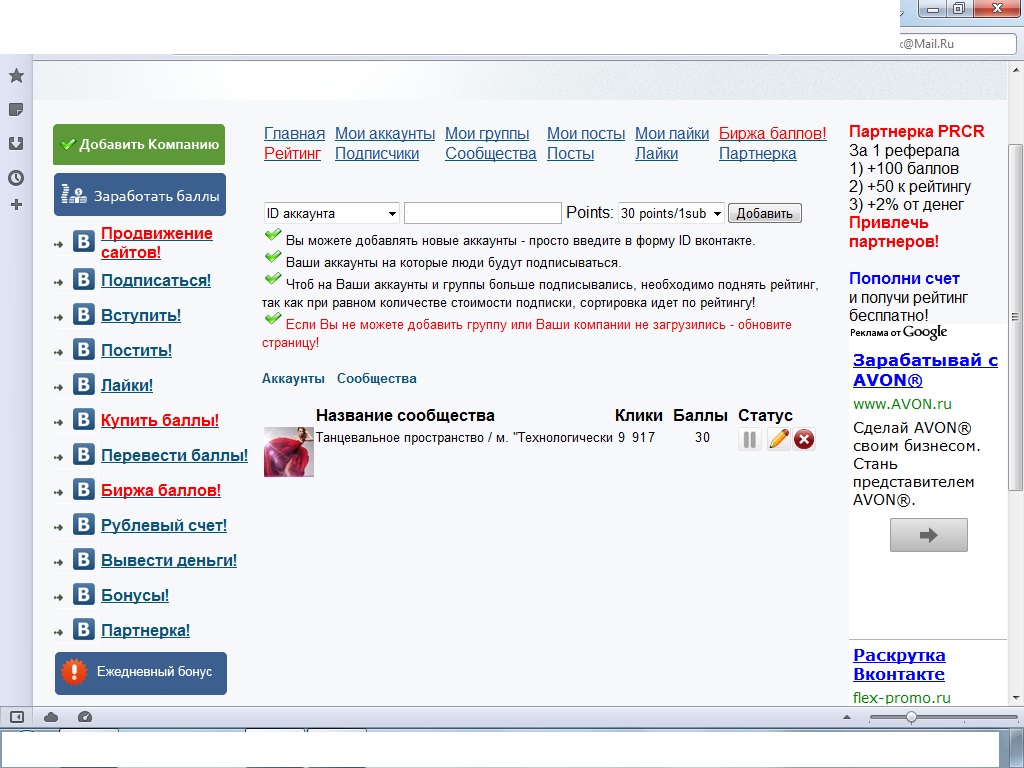
Task: Open the history clock icon in sidebar
Action: pos(16,178)
